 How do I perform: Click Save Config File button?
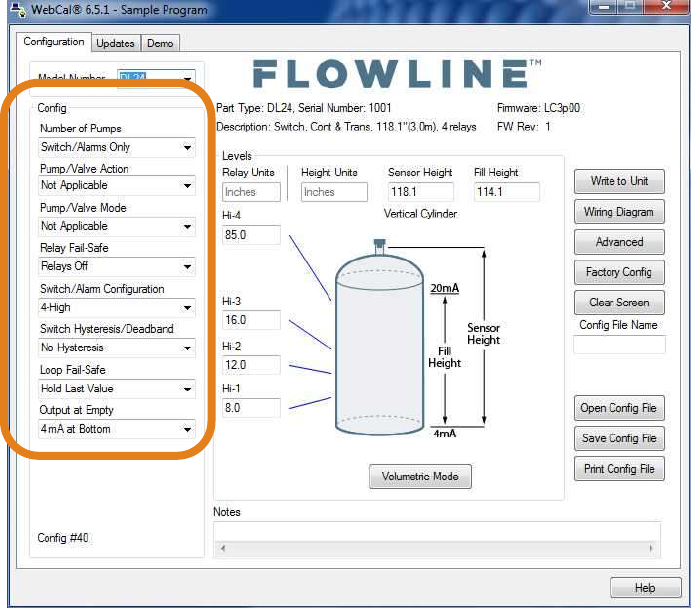619,438
